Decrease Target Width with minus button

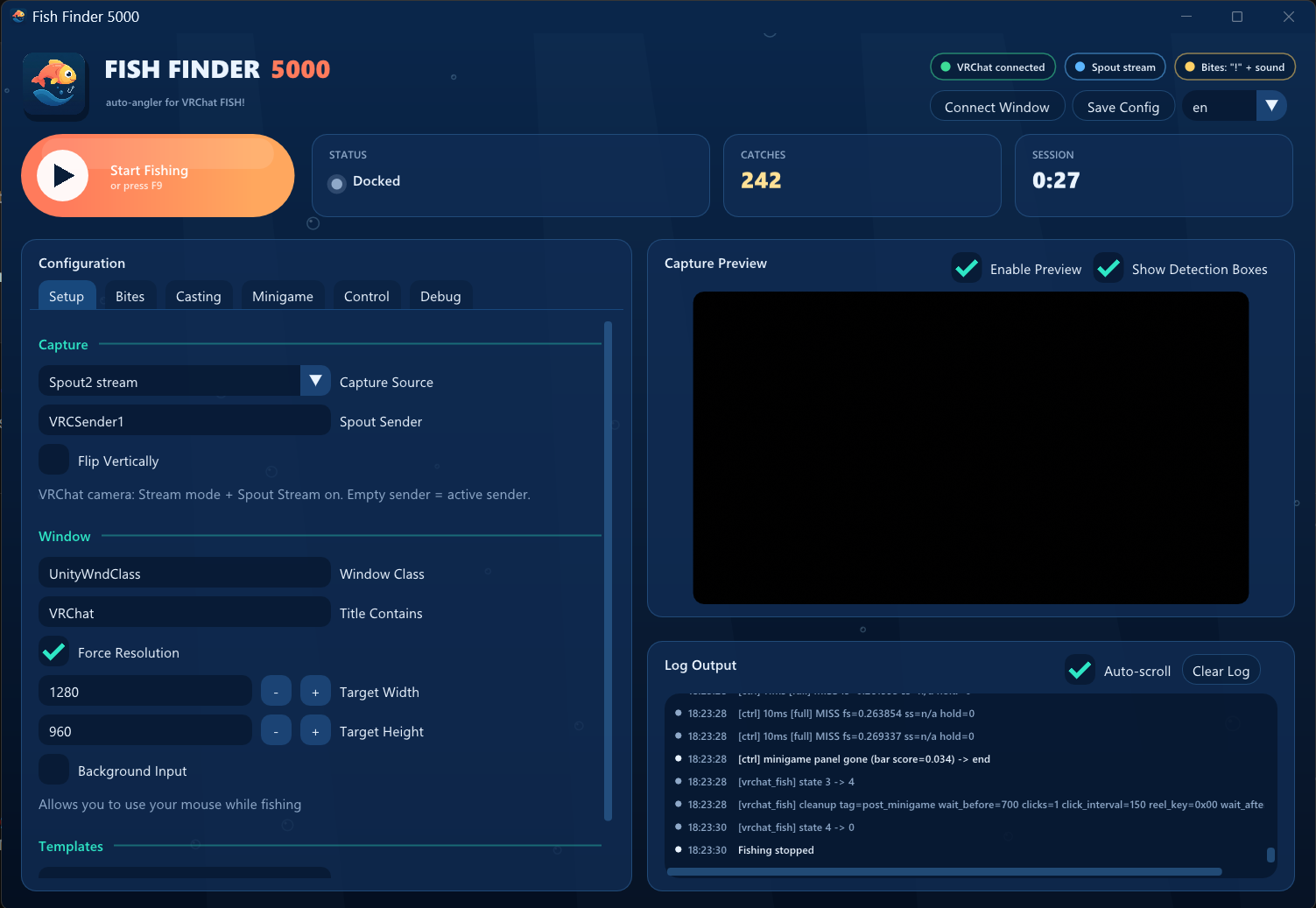[276, 692]
